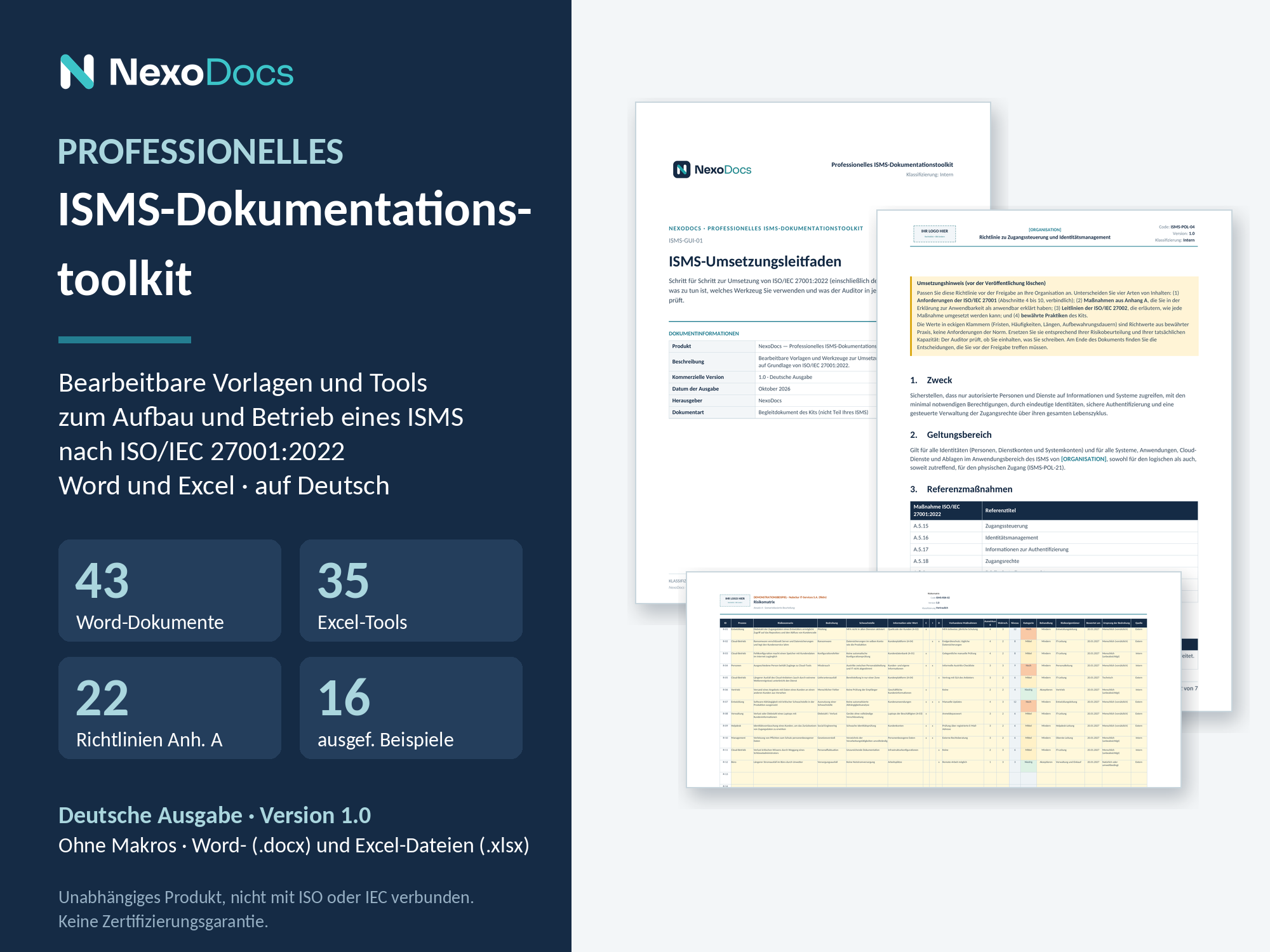Viewport: 1270px width, 952px height.
Task: Click the 'A.5.16' Identitätsmanagement table row
Action: pyautogui.click(x=1054, y=538)
